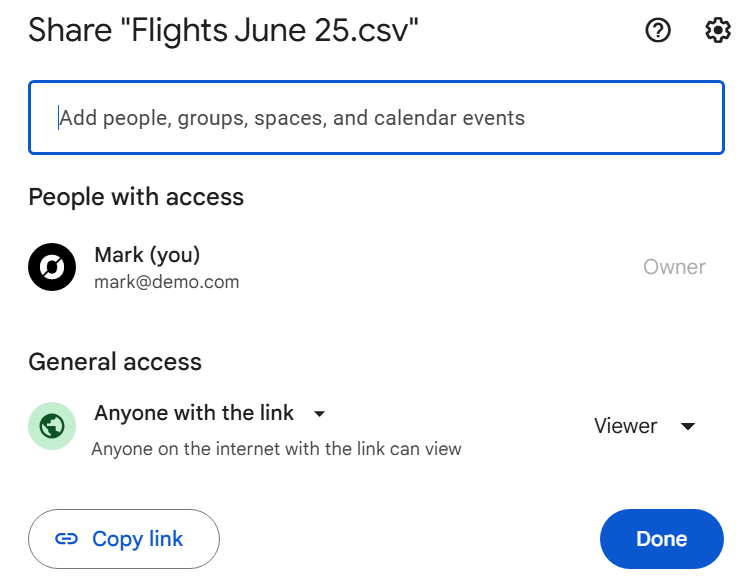Open the sharing help icon
This screenshot has width=755, height=579.
(657, 31)
